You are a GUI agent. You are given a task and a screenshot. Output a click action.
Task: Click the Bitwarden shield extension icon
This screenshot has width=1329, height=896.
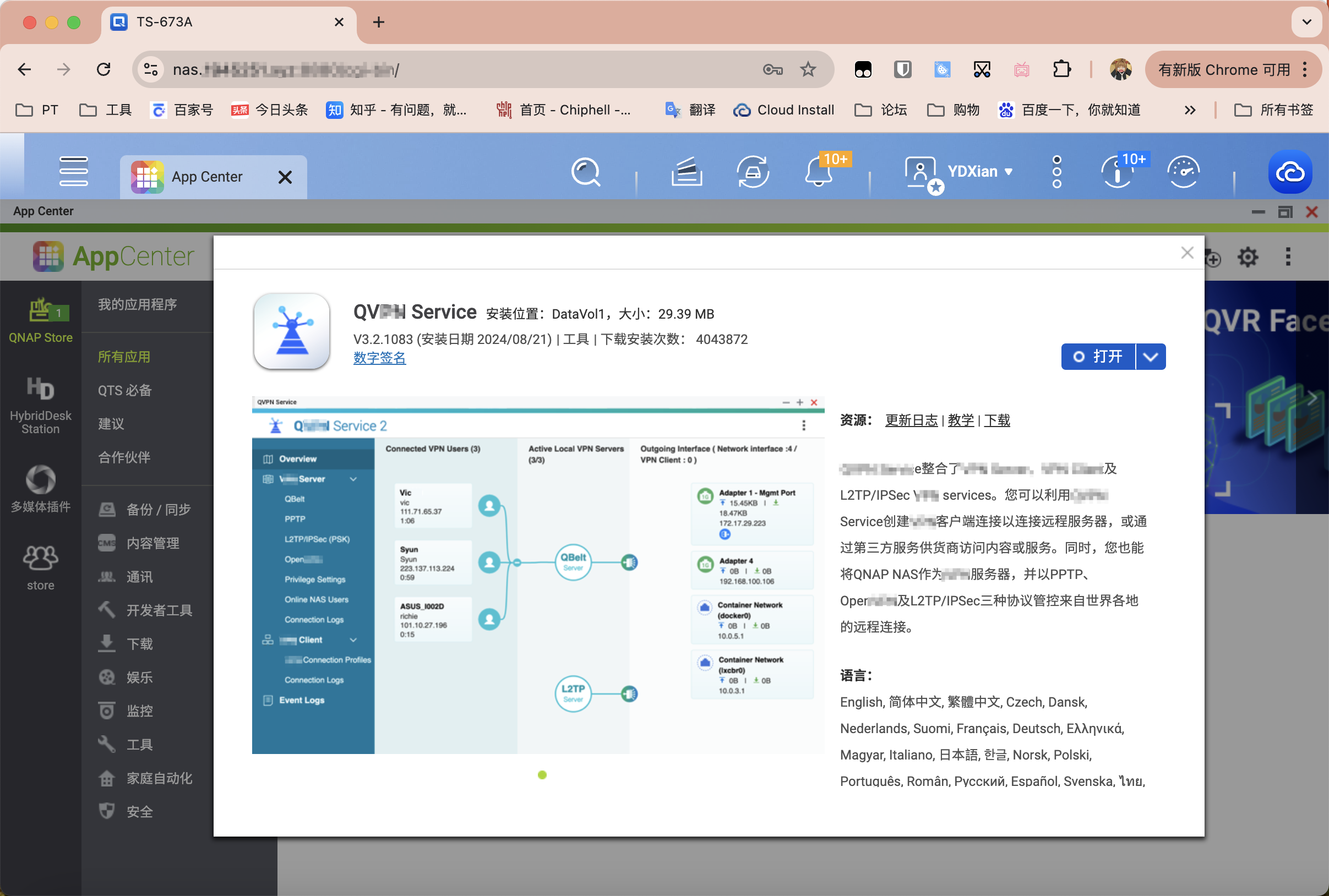coord(902,70)
